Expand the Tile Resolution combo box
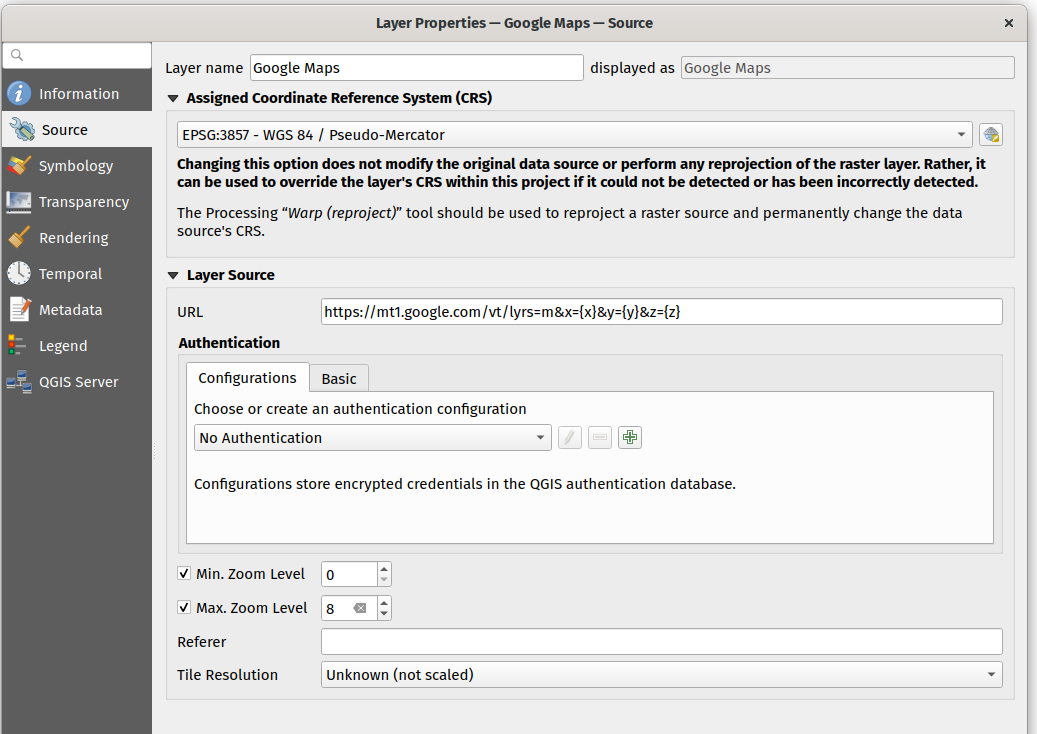 click(x=661, y=675)
